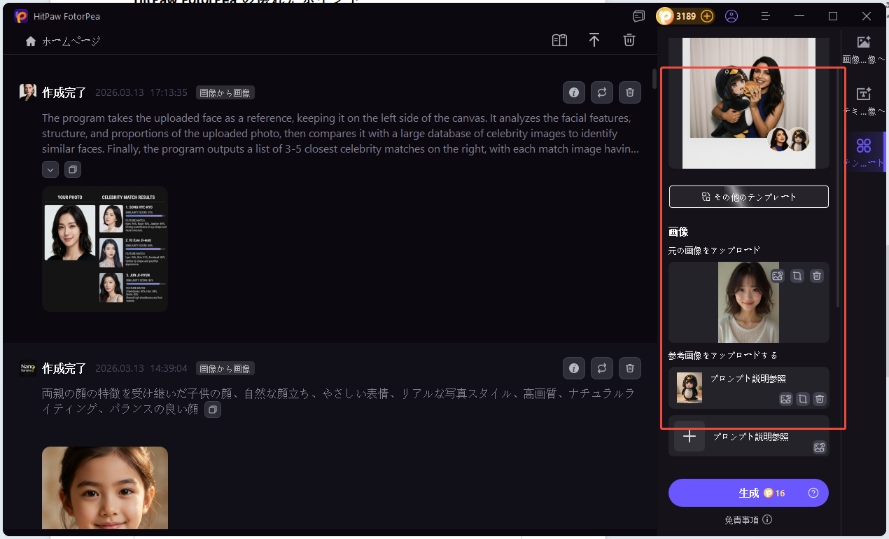
Task: Click the history list vertical scrollbar
Action: [x=654, y=79]
